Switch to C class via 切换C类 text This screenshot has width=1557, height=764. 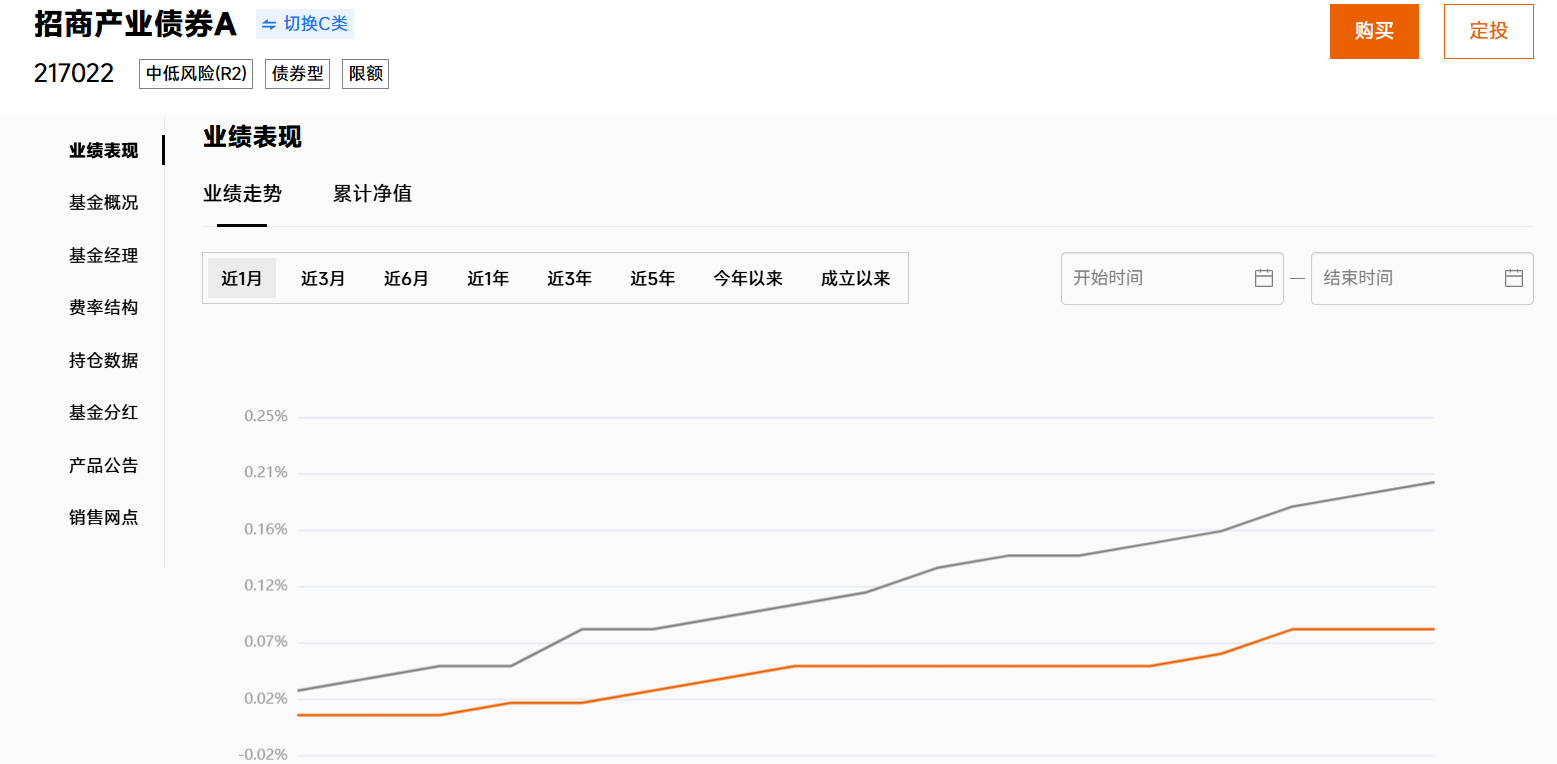pyautogui.click(x=316, y=25)
